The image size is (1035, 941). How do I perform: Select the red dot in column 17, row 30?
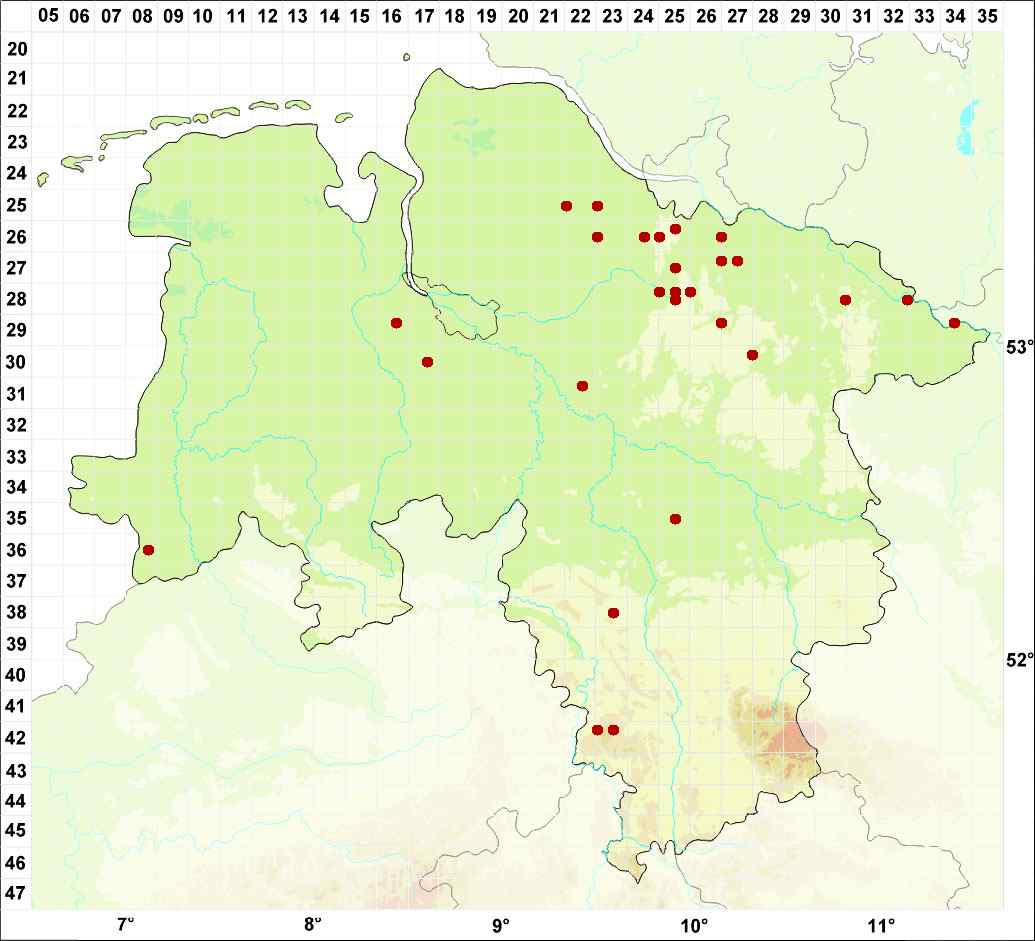(428, 362)
